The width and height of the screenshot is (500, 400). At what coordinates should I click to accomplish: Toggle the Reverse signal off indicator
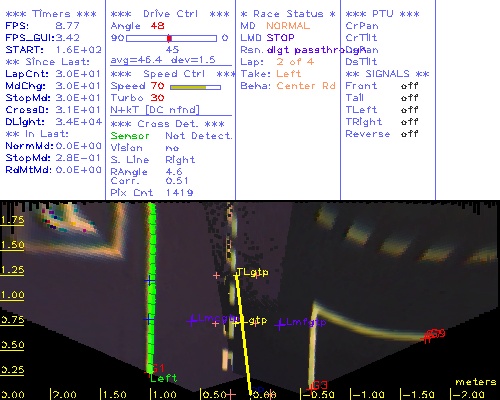tap(409, 134)
